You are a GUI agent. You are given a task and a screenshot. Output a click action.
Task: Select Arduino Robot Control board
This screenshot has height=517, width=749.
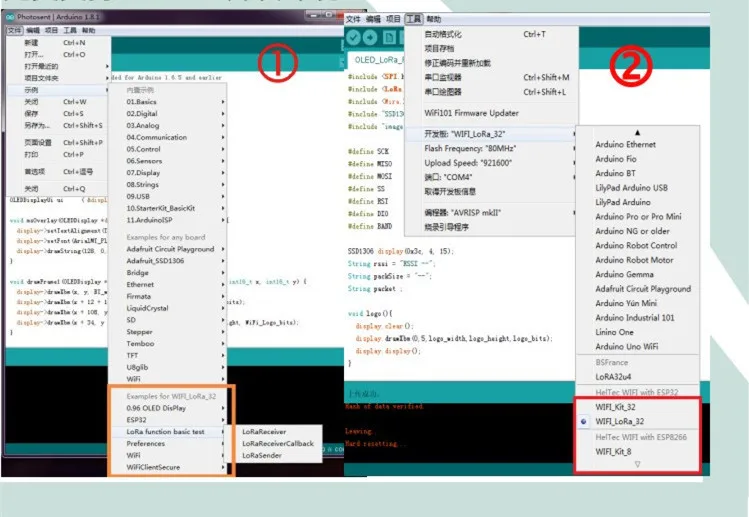[x=638, y=246]
